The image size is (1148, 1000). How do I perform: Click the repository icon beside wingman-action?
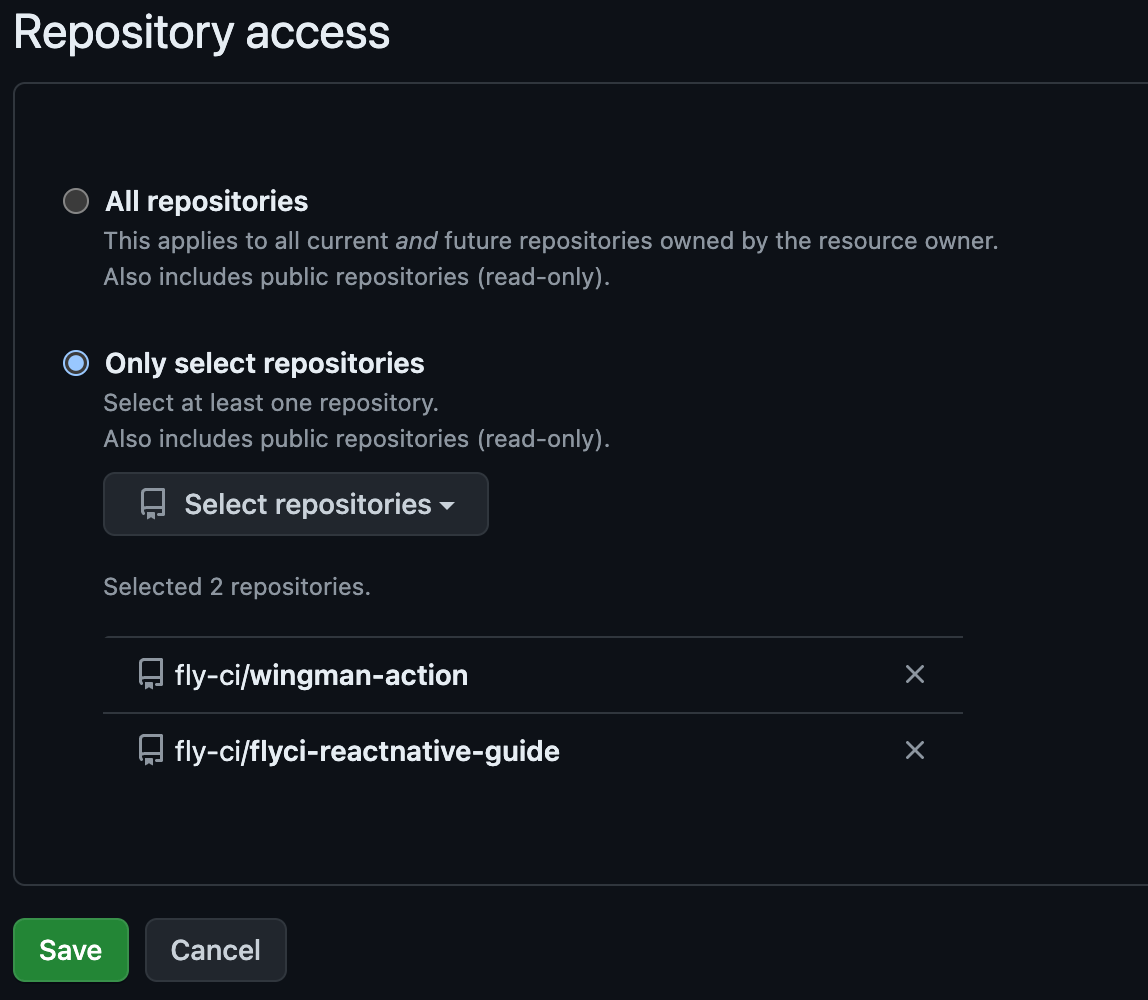coord(151,675)
